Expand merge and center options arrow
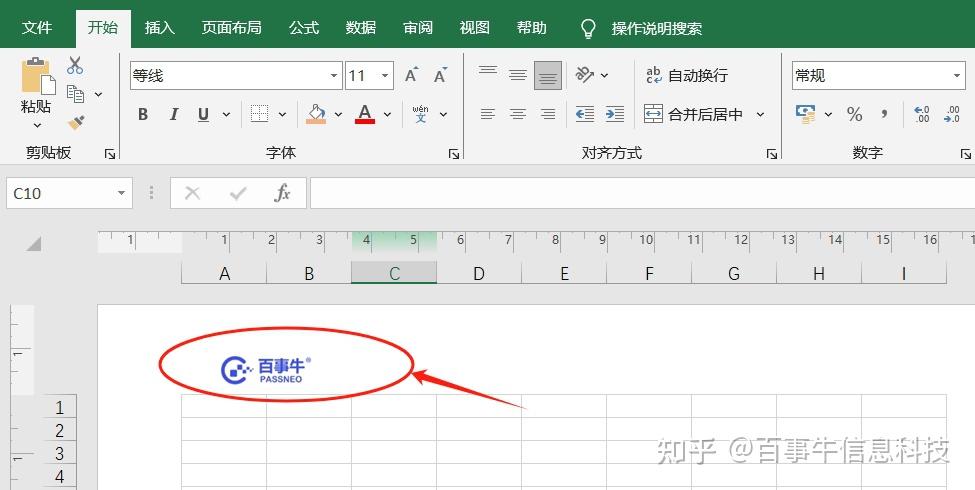975x490 pixels. pyautogui.click(x=760, y=114)
